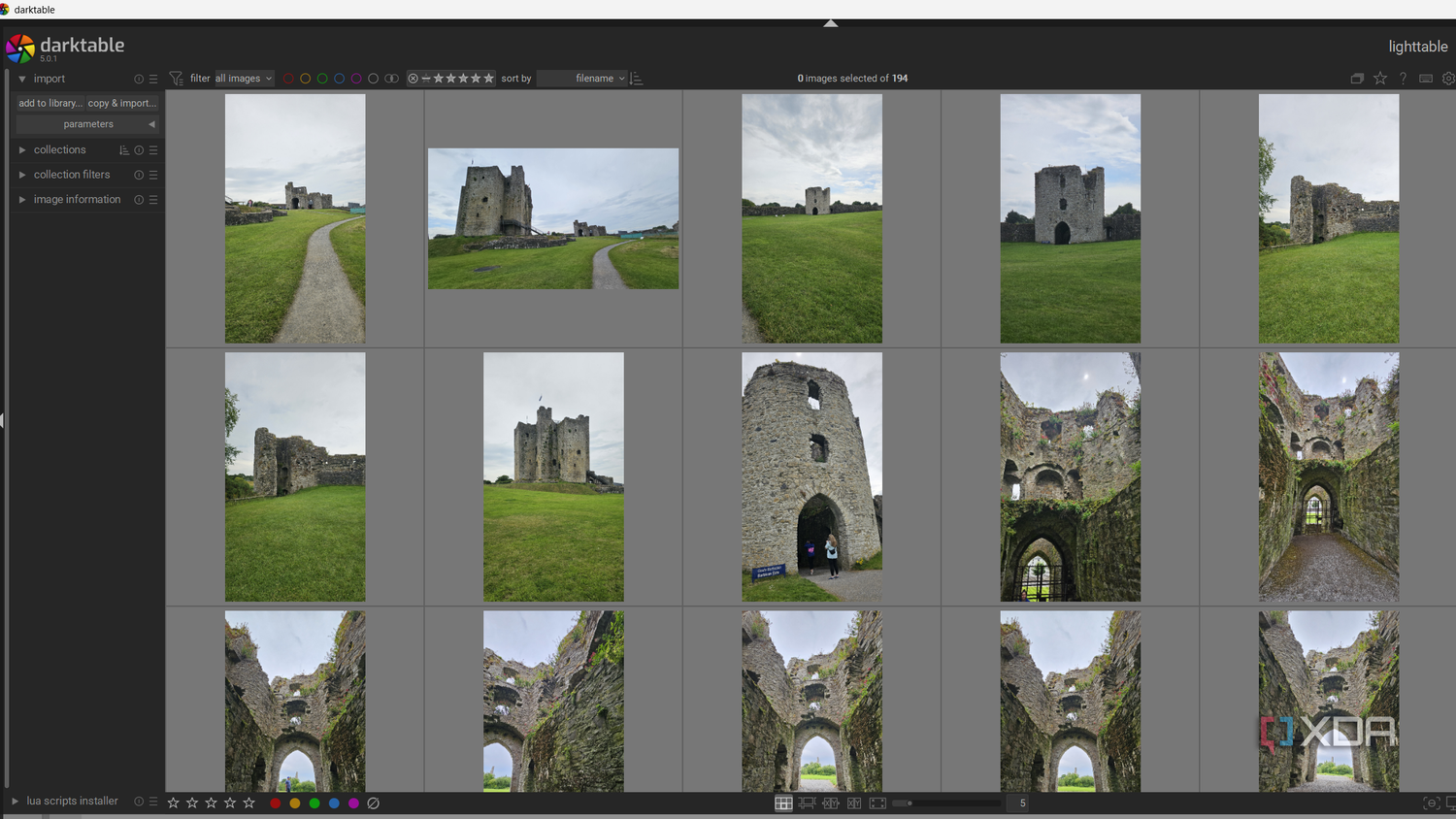The height and width of the screenshot is (819, 1456).
Task: Expand the import parameters section
Action: click(87, 124)
